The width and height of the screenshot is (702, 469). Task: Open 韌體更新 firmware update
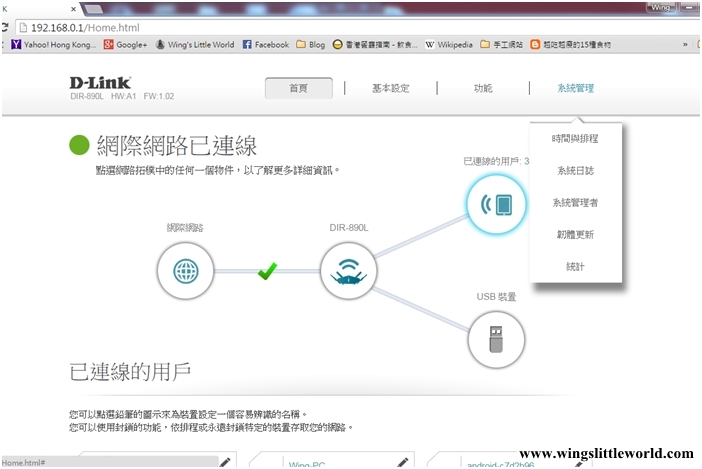tap(575, 235)
